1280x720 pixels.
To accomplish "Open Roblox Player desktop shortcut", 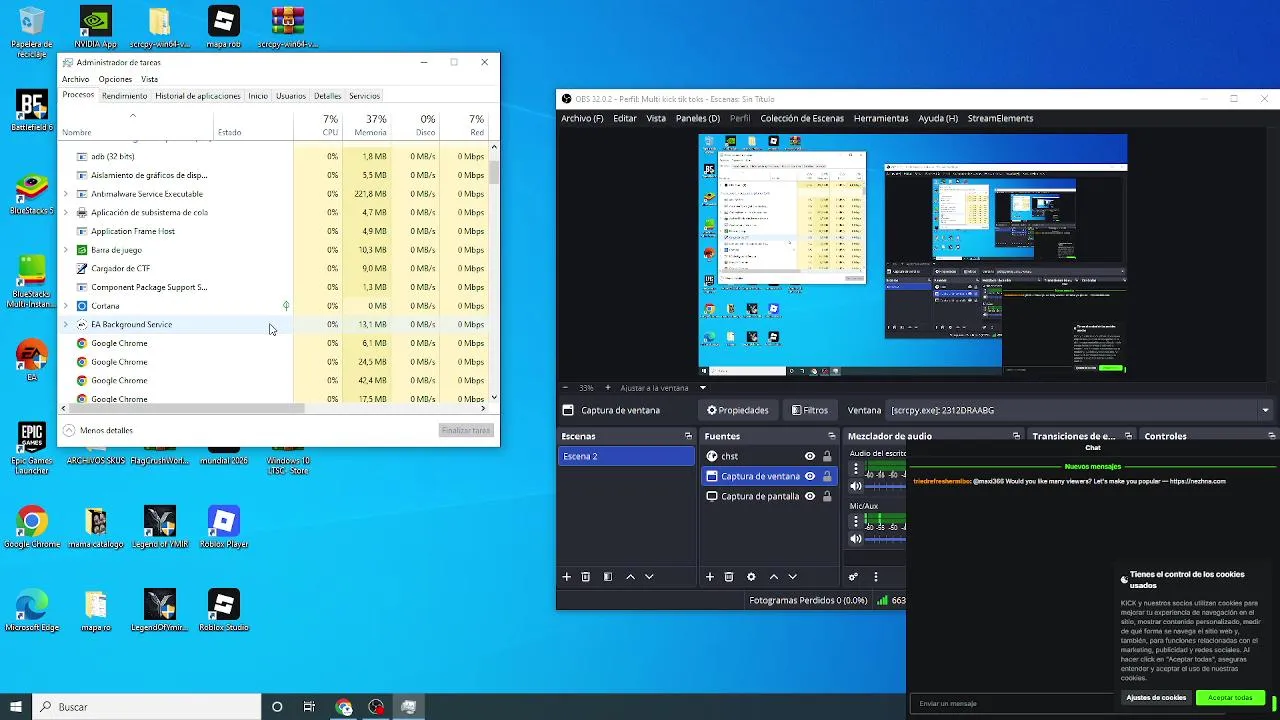I will pos(224,527).
